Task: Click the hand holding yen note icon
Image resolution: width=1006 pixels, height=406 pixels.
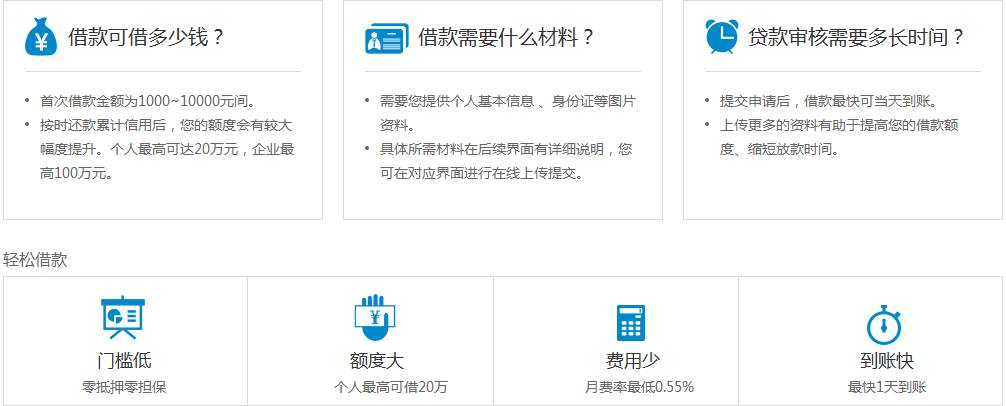Action: click(x=375, y=317)
